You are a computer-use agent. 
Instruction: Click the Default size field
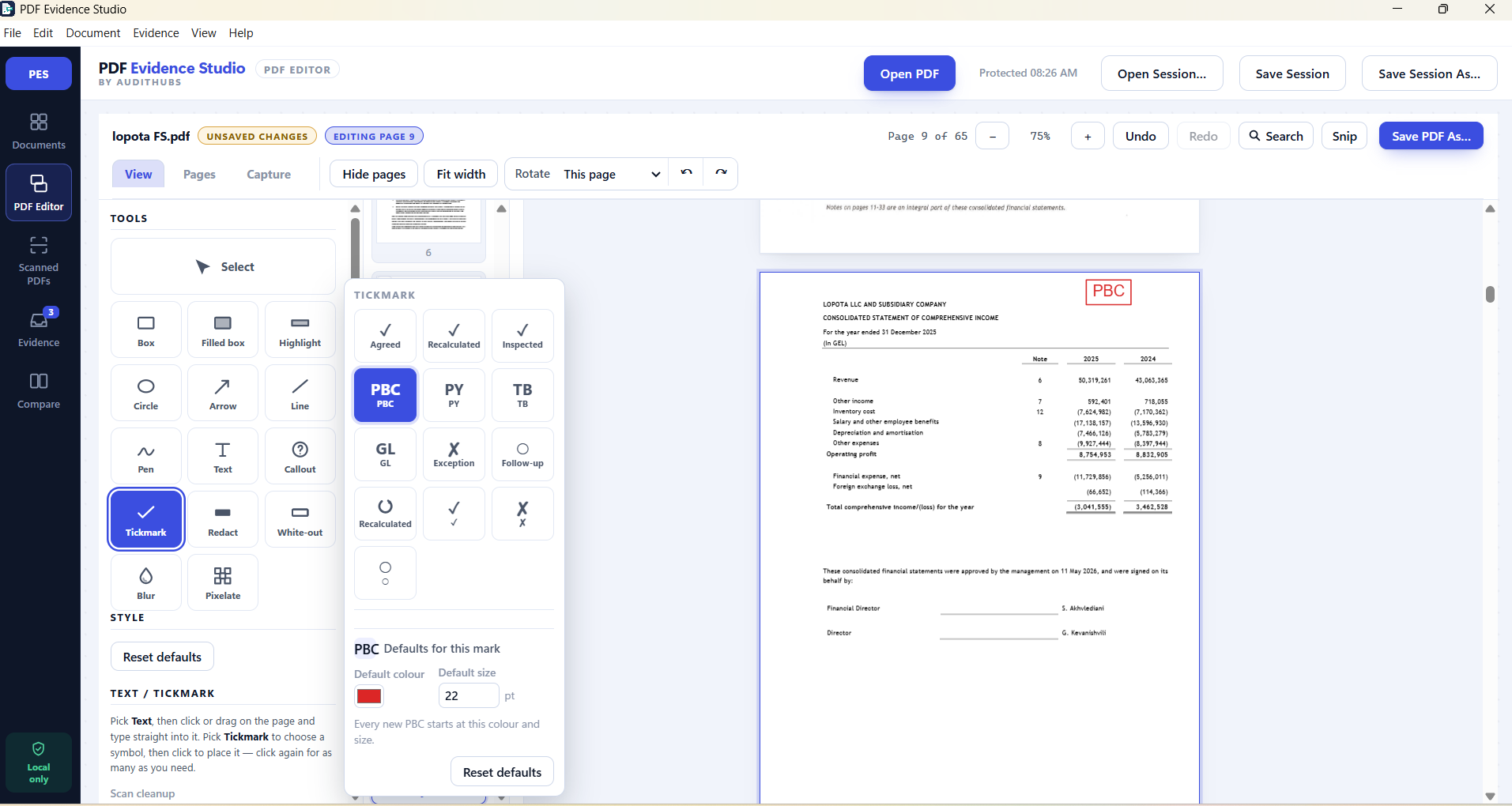click(469, 695)
